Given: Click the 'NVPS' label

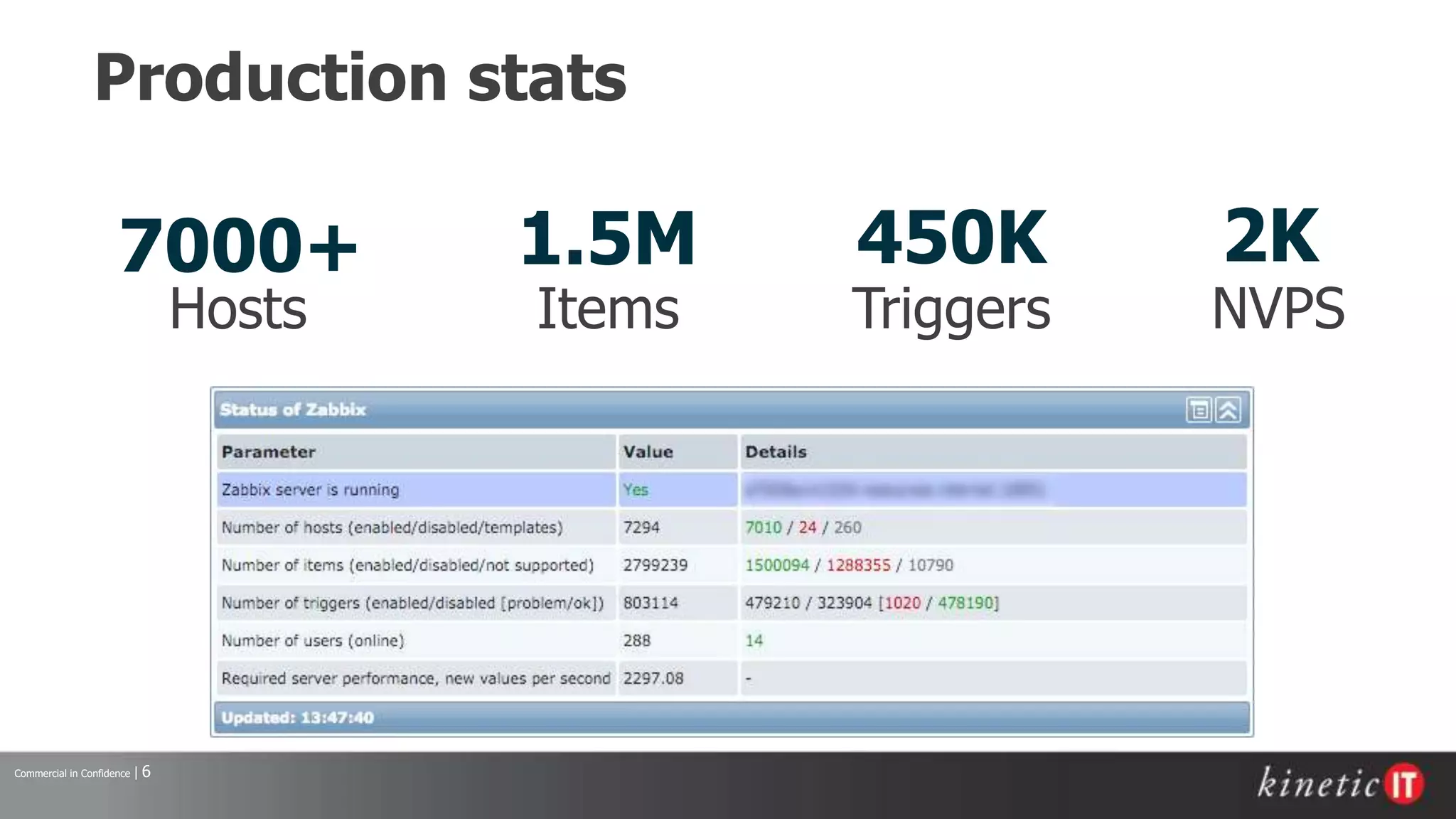Looking at the screenshot, I should [1278, 309].
